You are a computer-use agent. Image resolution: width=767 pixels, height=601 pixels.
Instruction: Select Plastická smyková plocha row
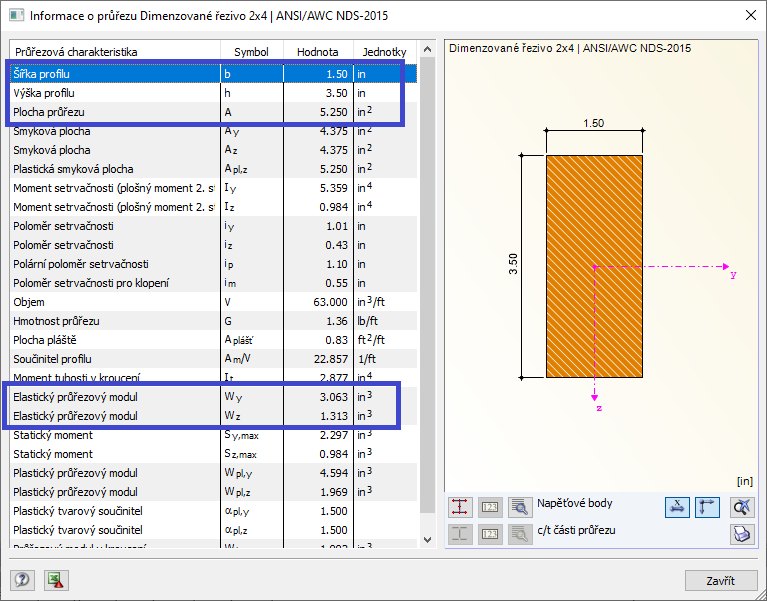pos(213,169)
